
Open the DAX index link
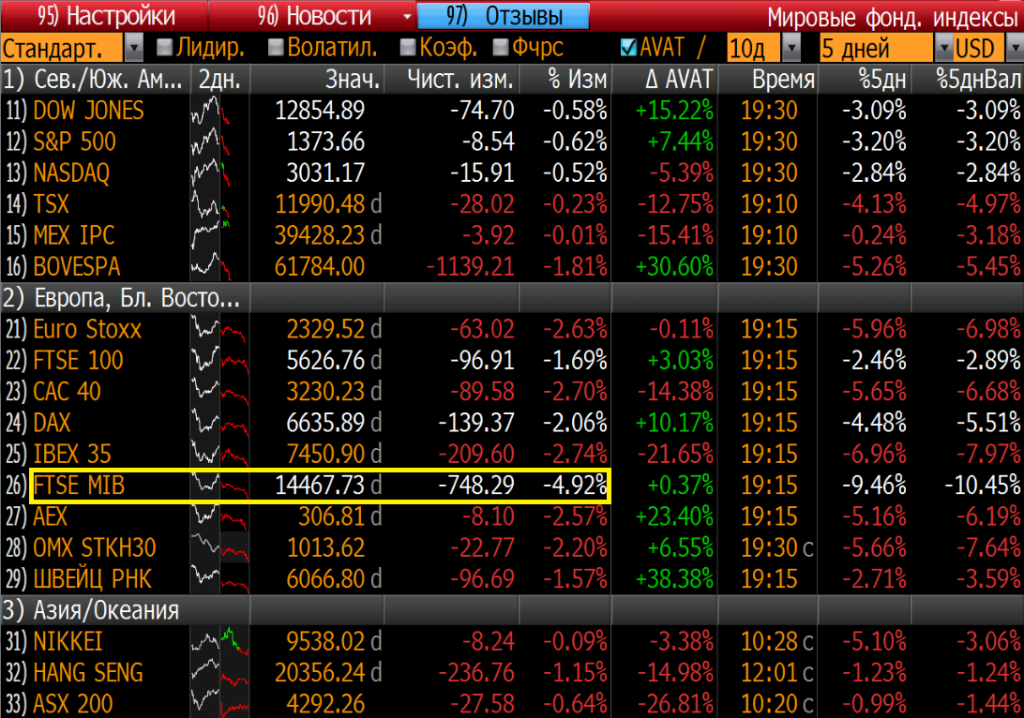[52, 423]
